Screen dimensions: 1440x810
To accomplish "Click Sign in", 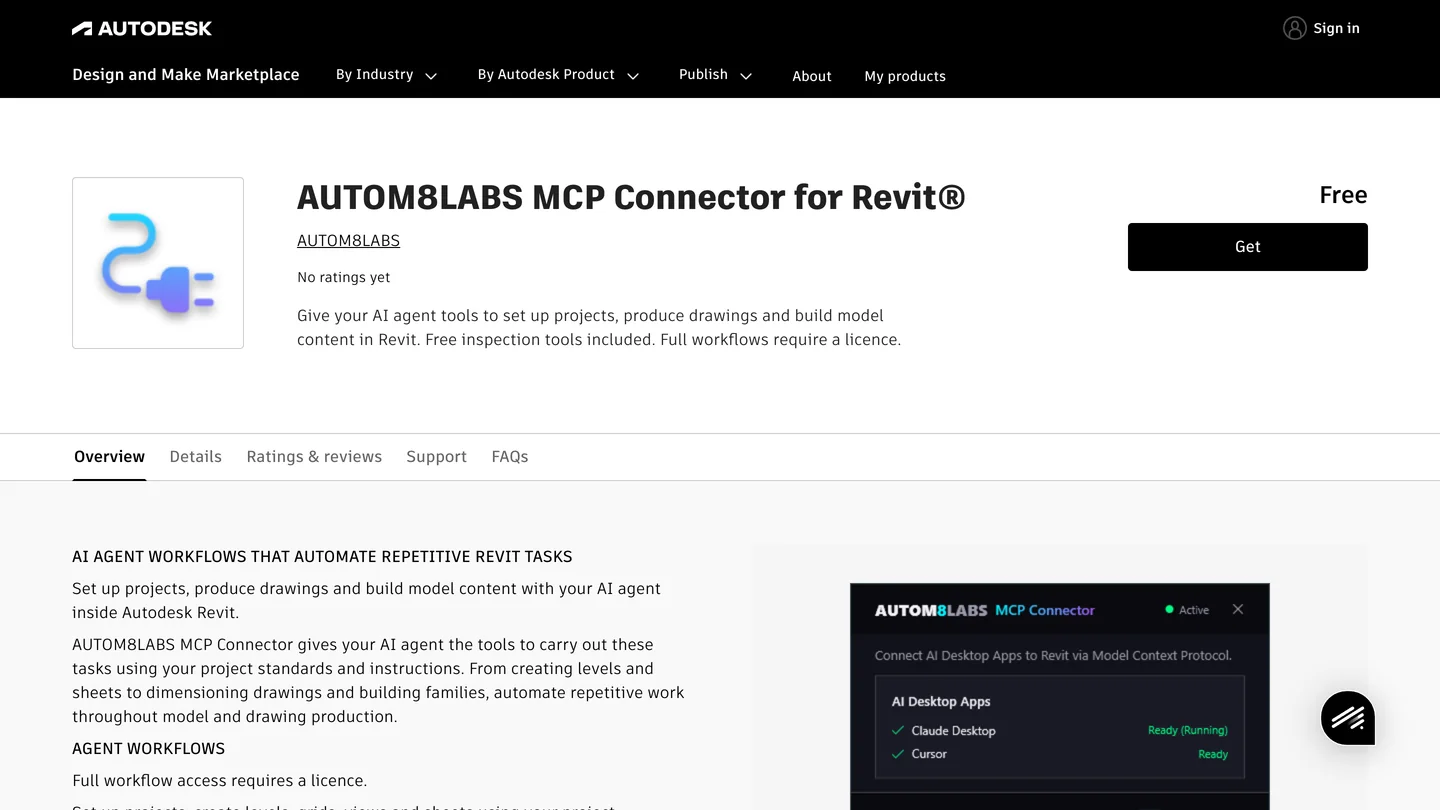I will [x=1336, y=28].
